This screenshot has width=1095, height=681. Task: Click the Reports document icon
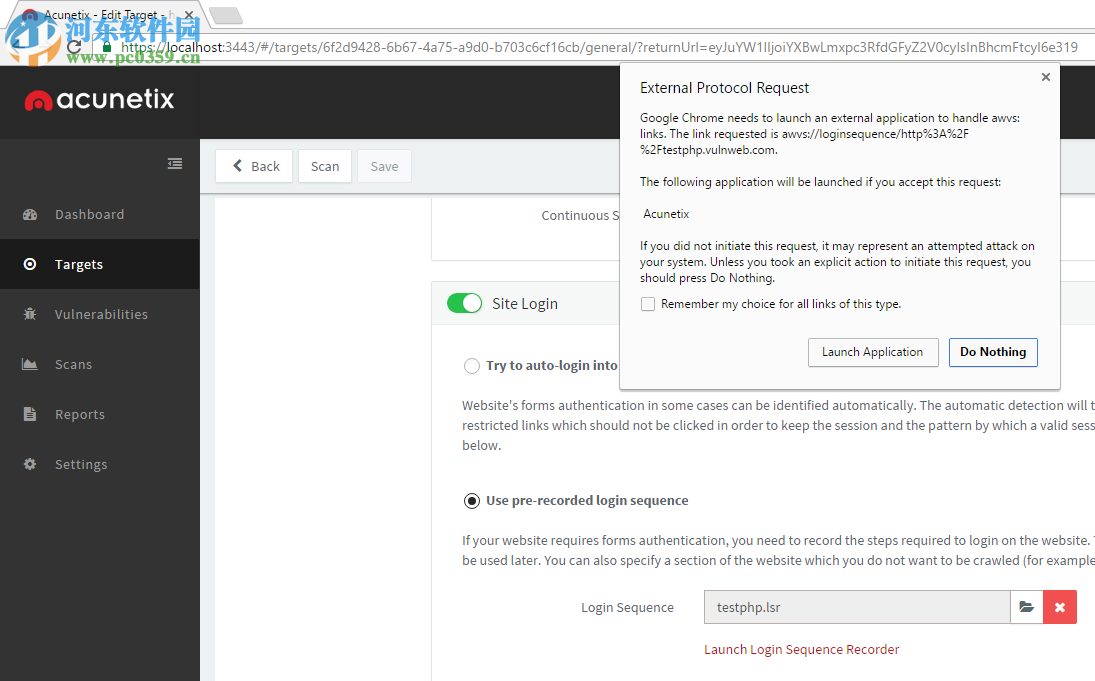[x=29, y=414]
